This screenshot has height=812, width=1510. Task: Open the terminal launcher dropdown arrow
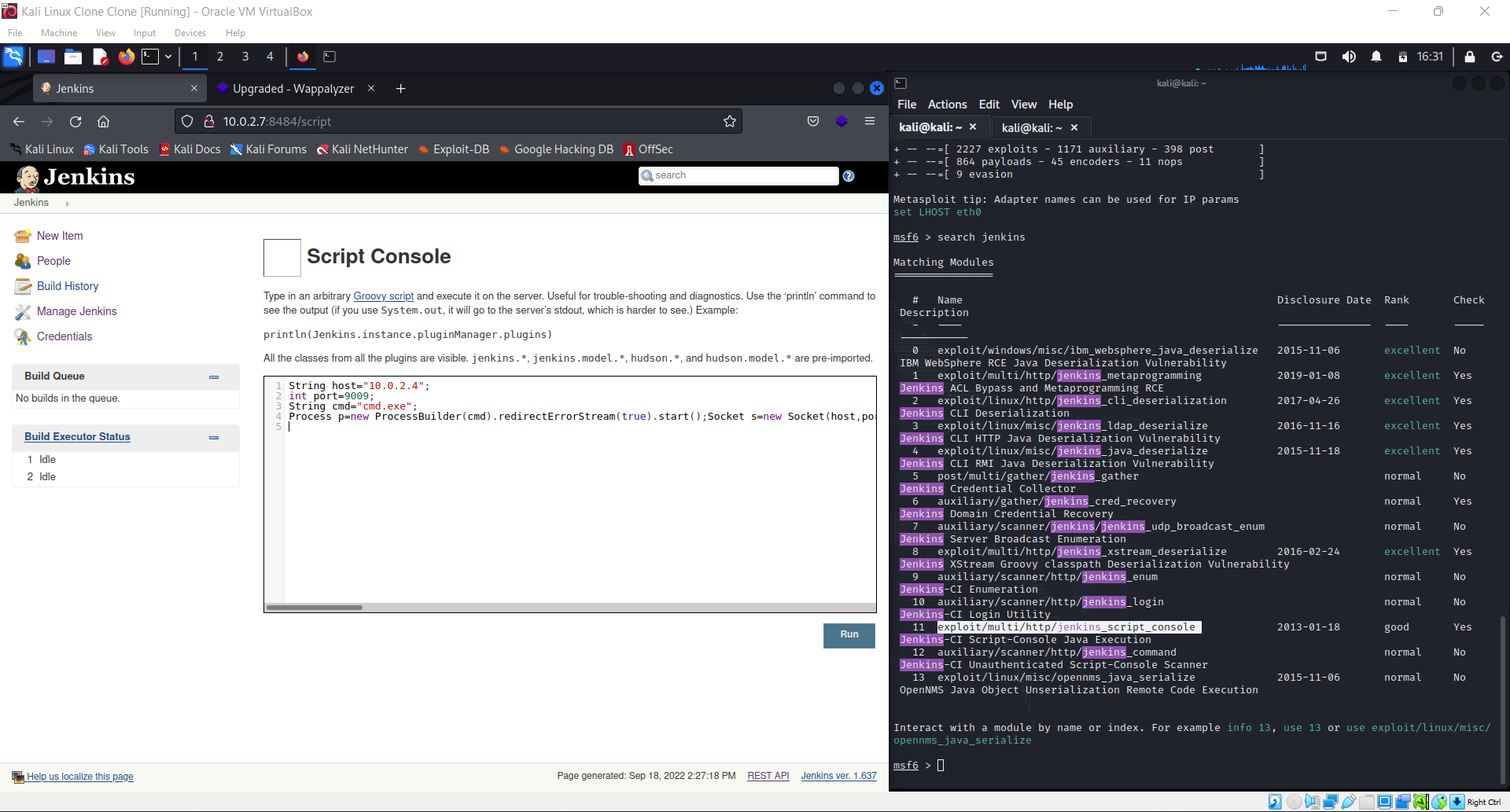(168, 57)
